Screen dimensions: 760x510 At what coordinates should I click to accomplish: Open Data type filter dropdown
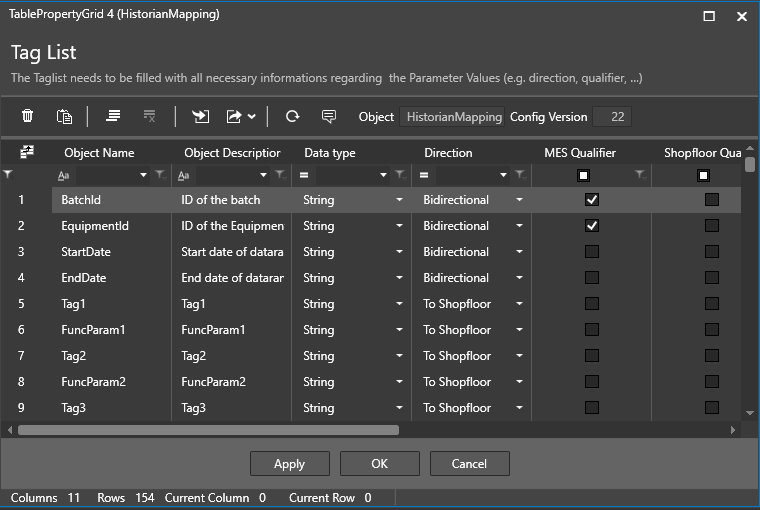click(x=383, y=175)
